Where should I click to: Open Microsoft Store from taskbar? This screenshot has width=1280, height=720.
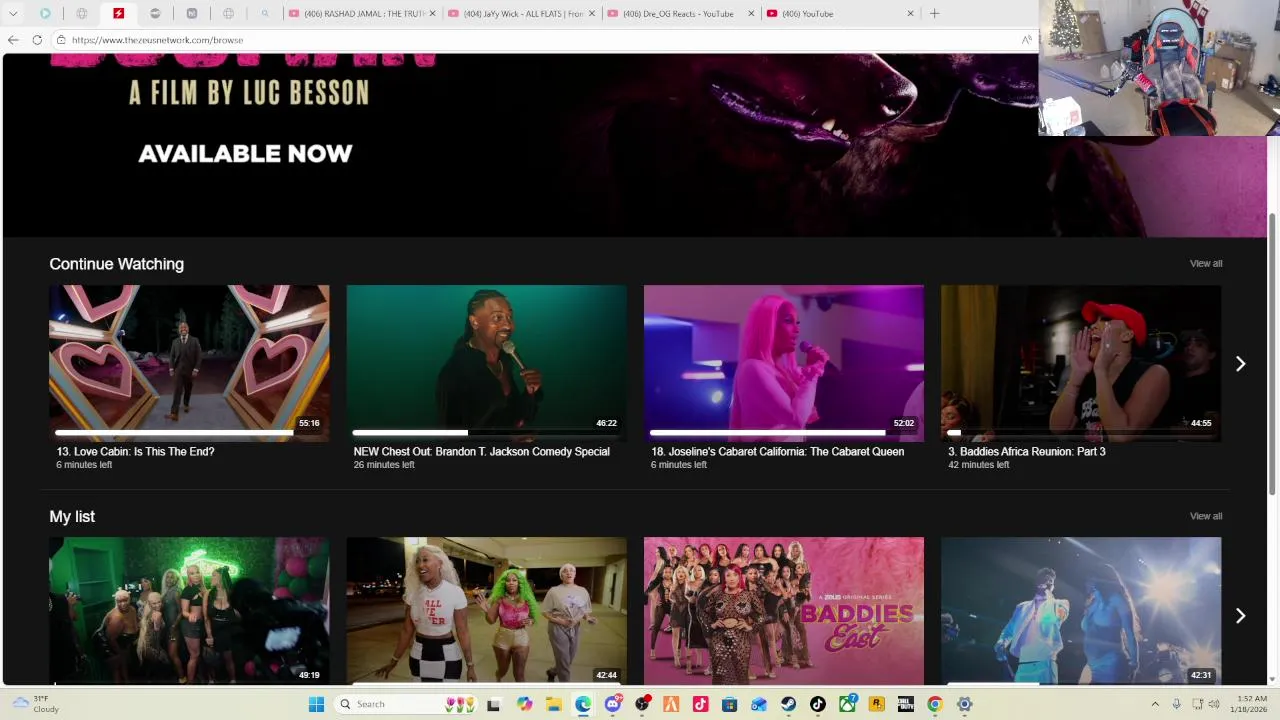pyautogui.click(x=729, y=704)
